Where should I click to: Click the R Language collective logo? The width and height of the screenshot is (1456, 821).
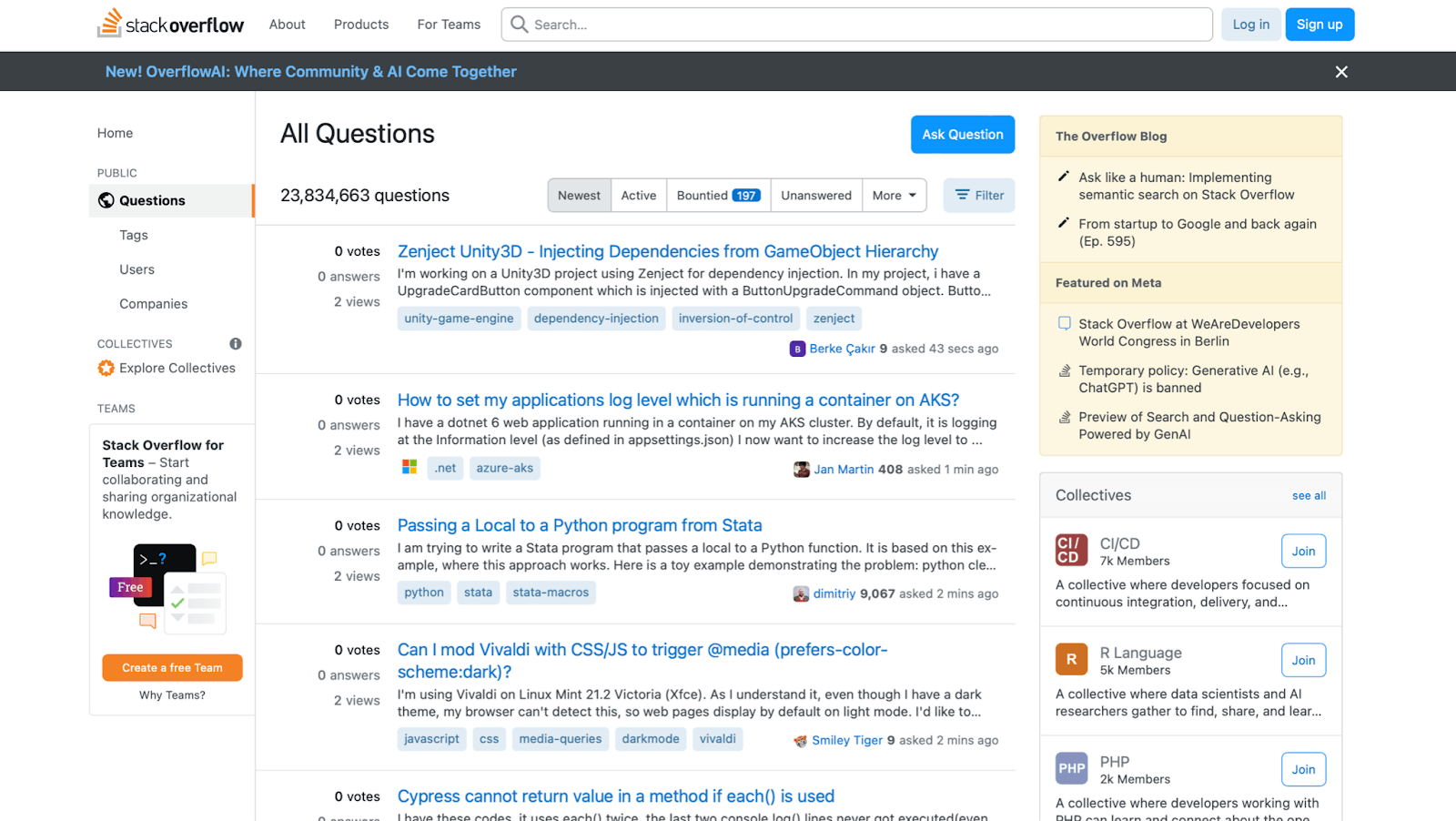point(1071,660)
